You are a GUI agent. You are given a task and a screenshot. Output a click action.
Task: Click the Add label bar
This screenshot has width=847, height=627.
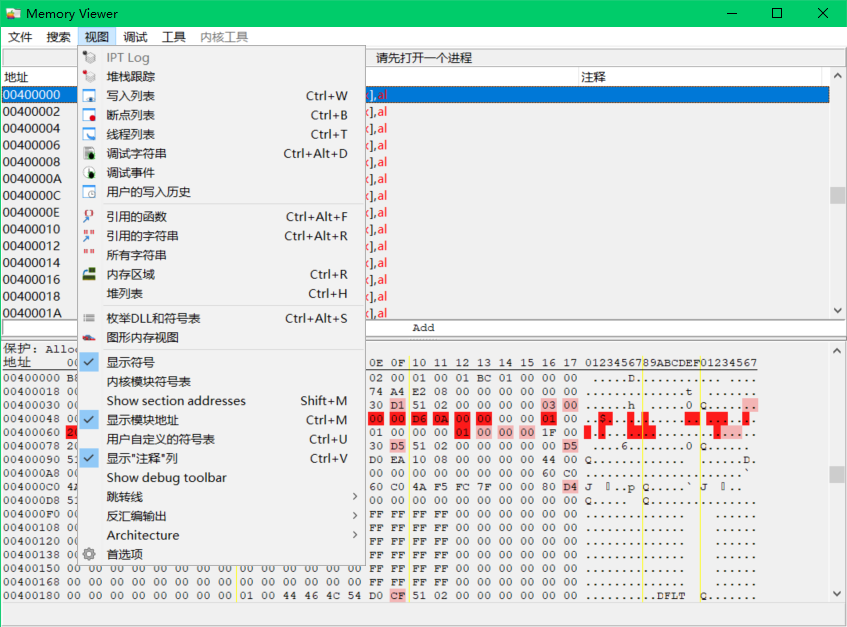pos(424,327)
